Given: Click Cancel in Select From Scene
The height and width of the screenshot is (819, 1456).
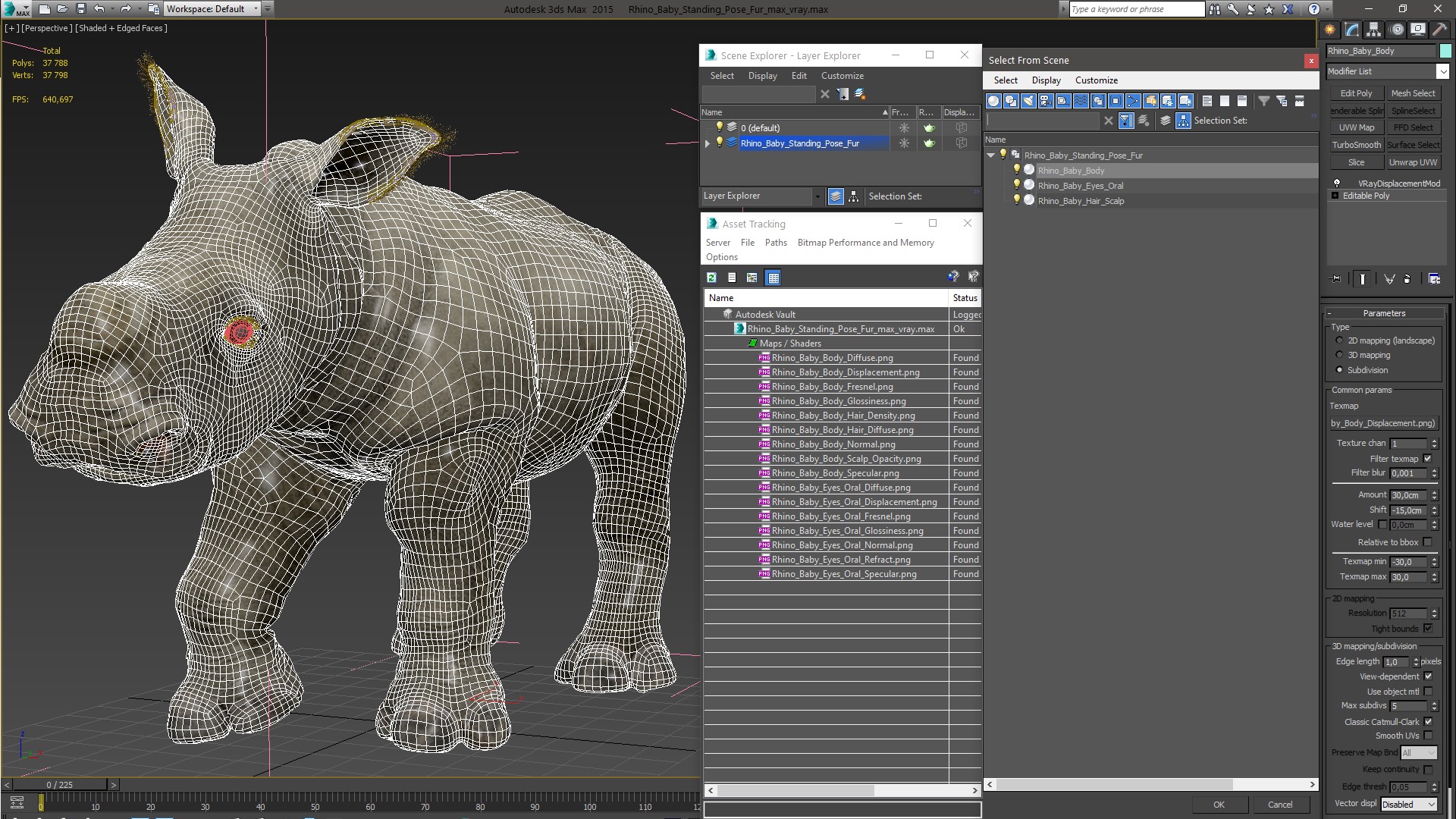Looking at the screenshot, I should [1280, 805].
